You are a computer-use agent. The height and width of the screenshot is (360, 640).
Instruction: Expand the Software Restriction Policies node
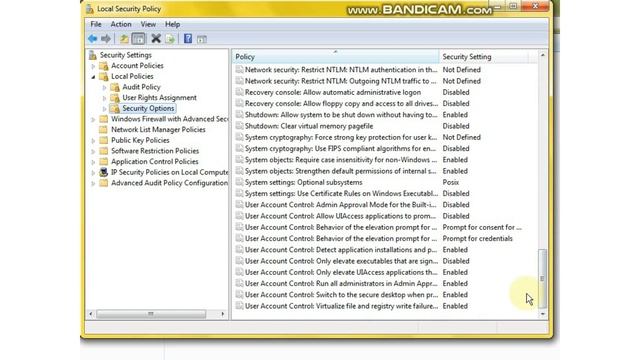click(93, 151)
